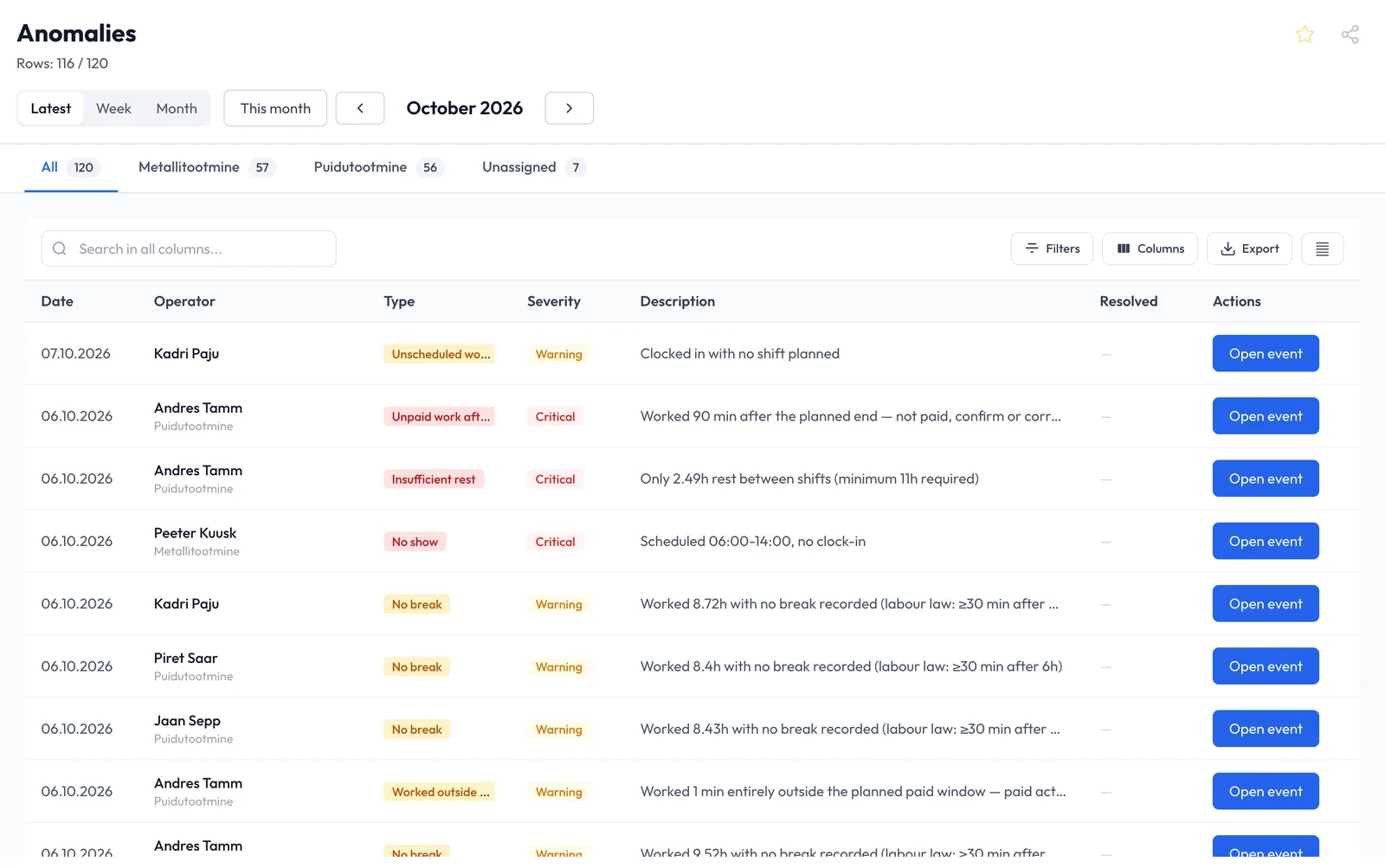This screenshot has width=1385, height=868.
Task: Click the Worked outside ... badge
Action: pyautogui.click(x=440, y=792)
